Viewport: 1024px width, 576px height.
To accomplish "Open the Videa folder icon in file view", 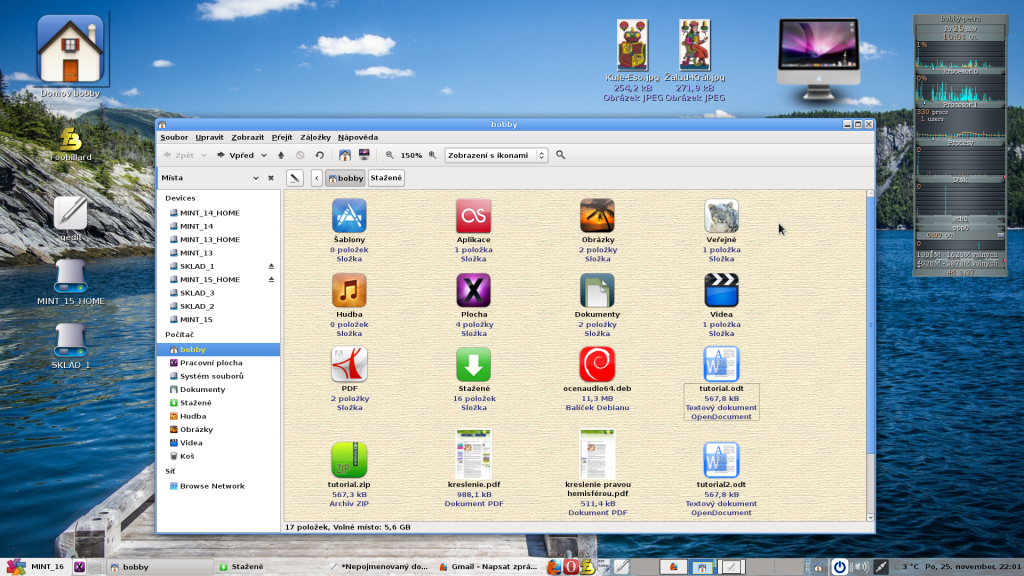I will (x=721, y=291).
